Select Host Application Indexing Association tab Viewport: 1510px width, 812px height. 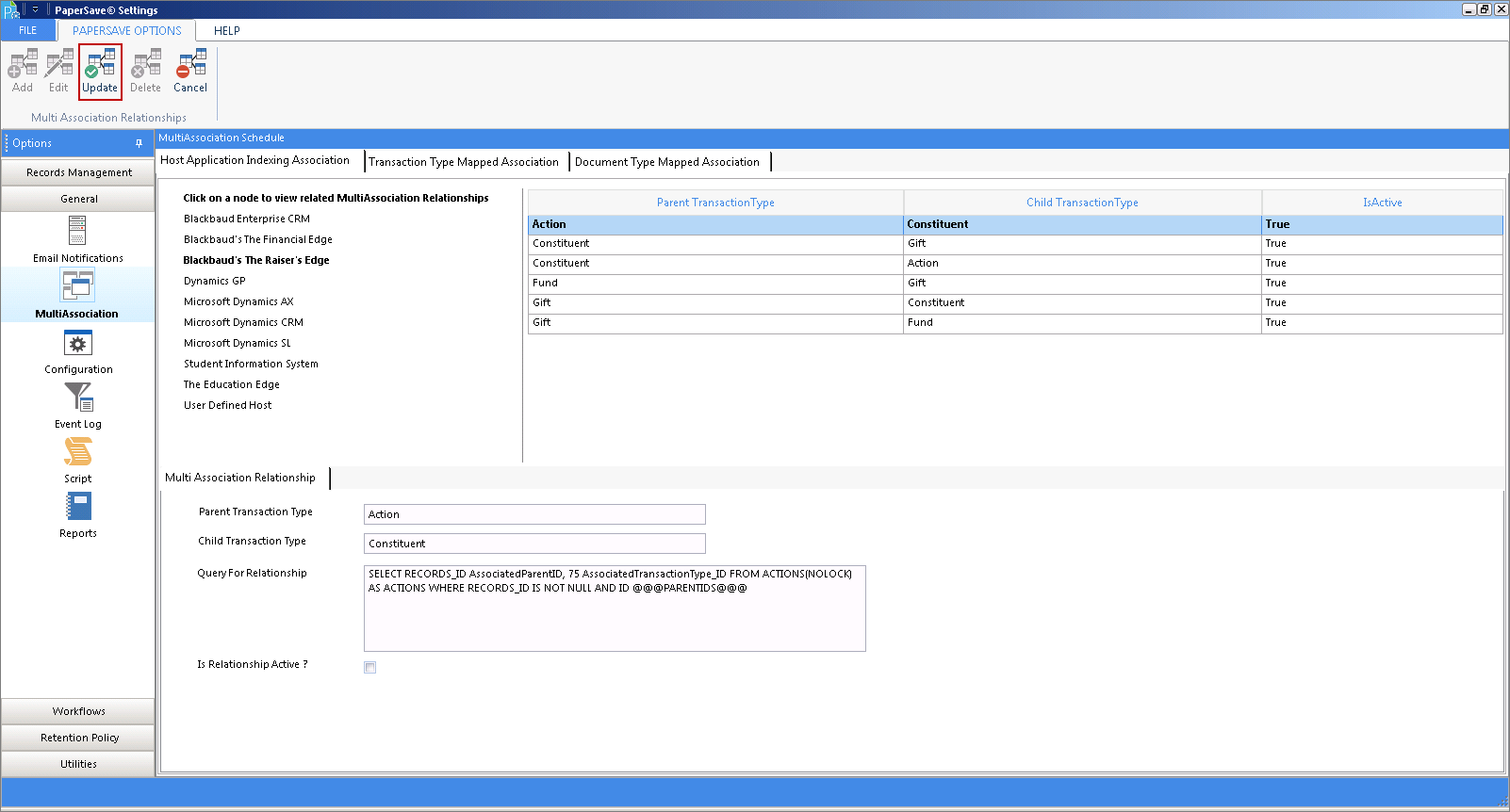pyautogui.click(x=254, y=160)
